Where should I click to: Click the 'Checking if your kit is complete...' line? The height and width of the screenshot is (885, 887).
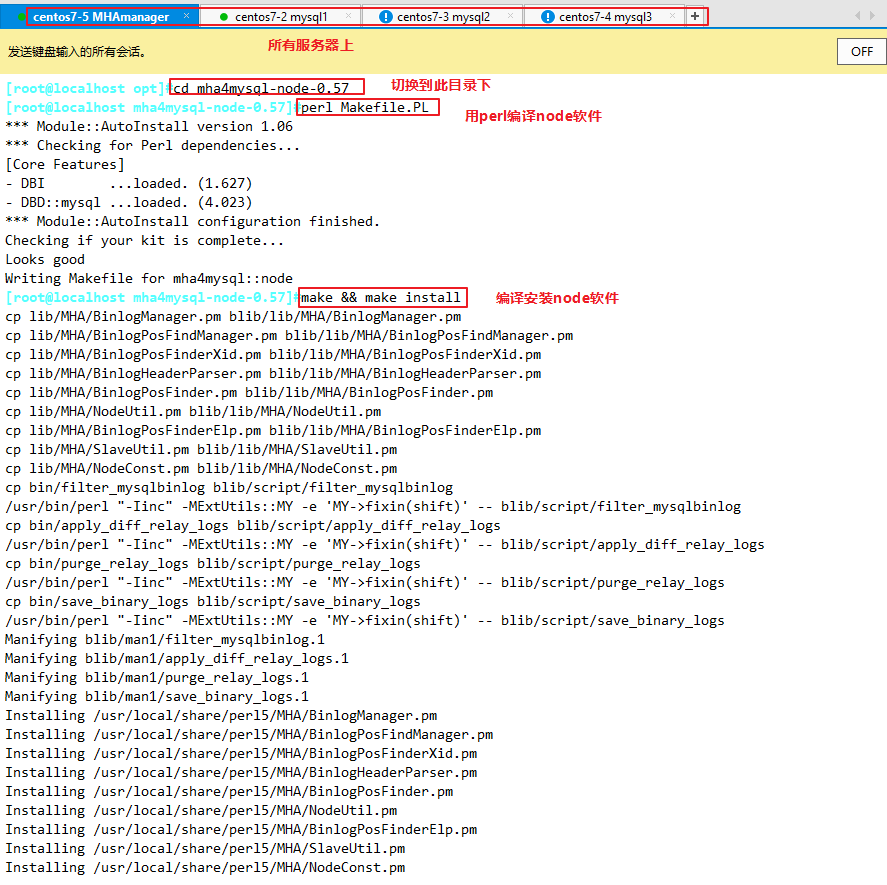click(x=145, y=240)
